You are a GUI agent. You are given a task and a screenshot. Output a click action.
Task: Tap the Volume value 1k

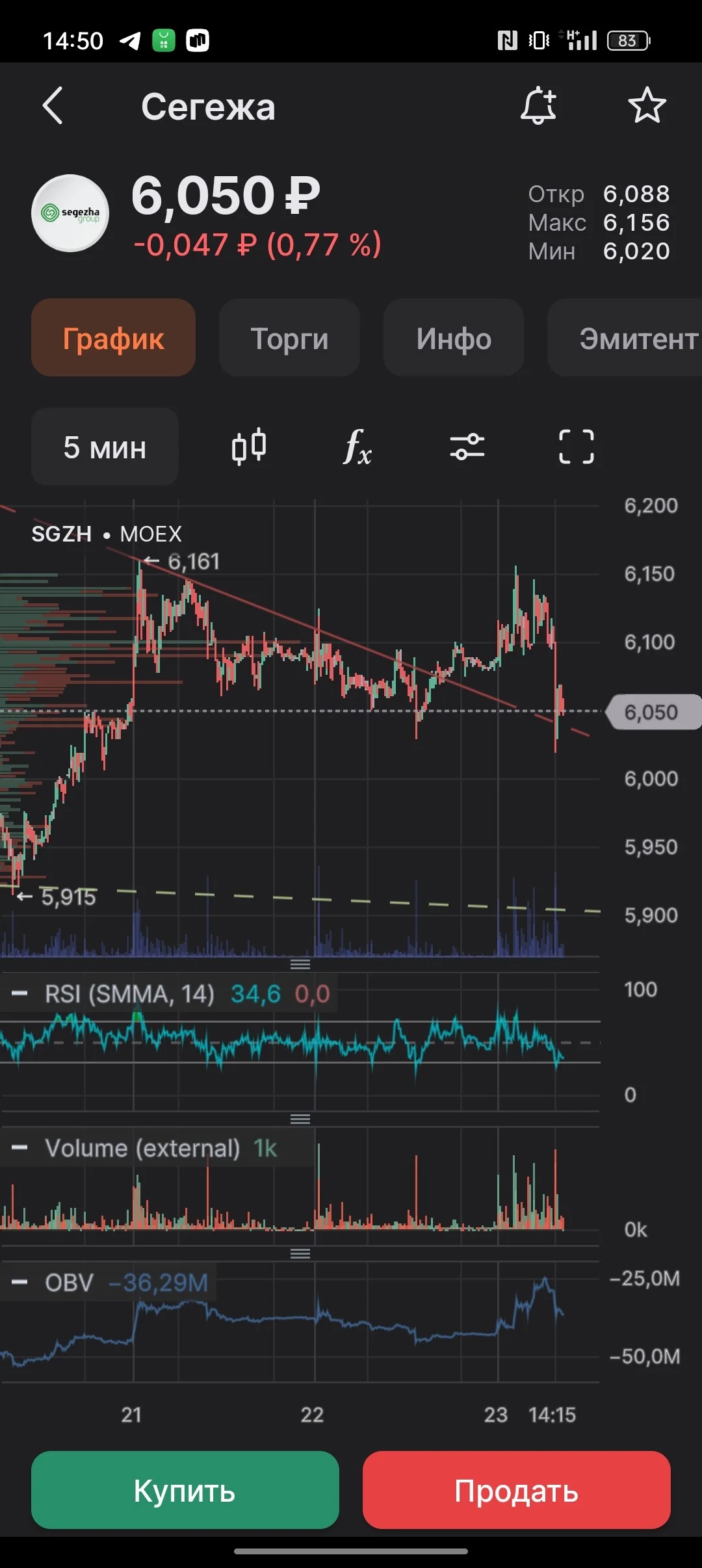(x=265, y=1148)
